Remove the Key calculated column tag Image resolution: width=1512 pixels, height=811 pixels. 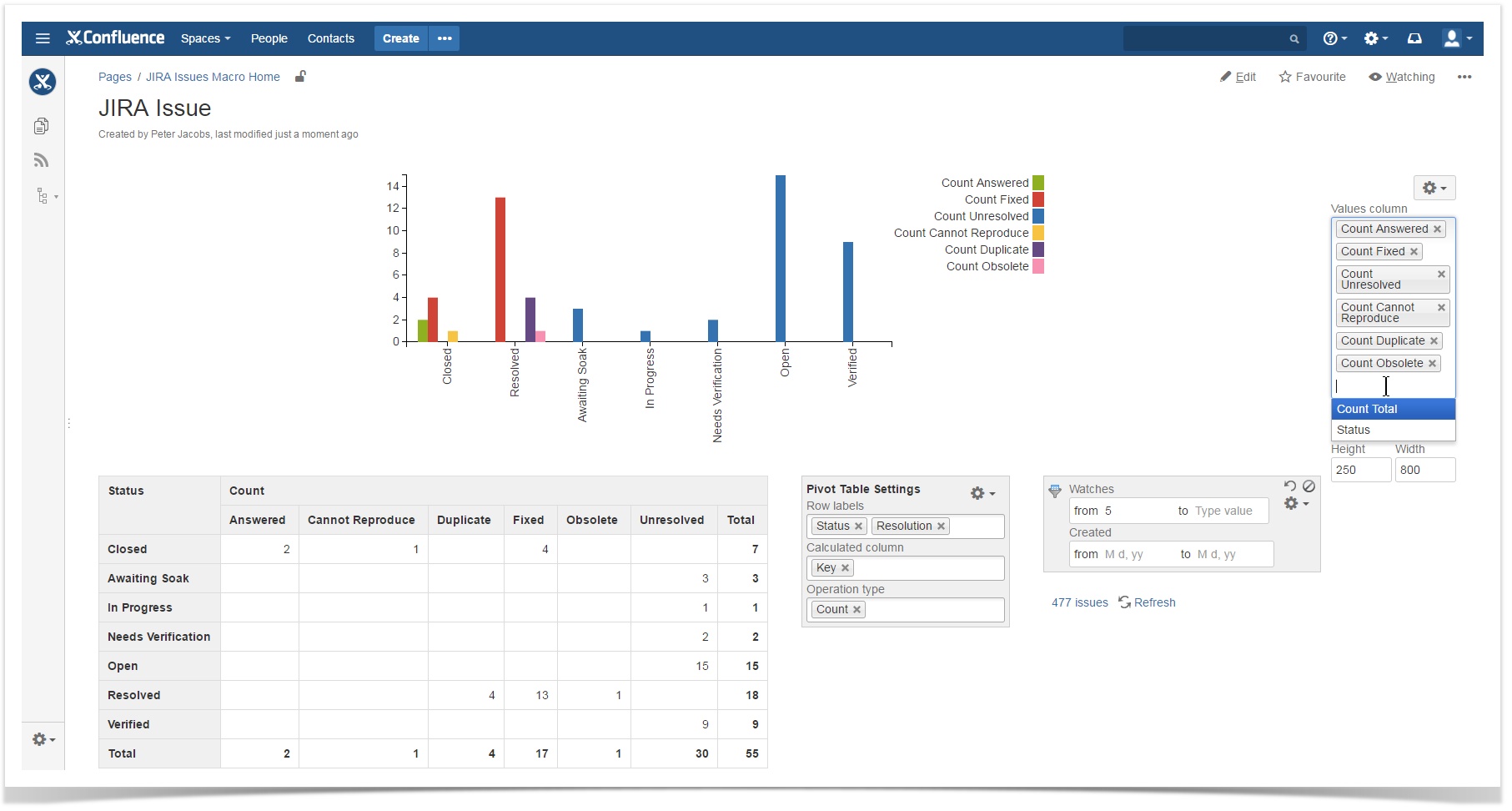(x=845, y=567)
